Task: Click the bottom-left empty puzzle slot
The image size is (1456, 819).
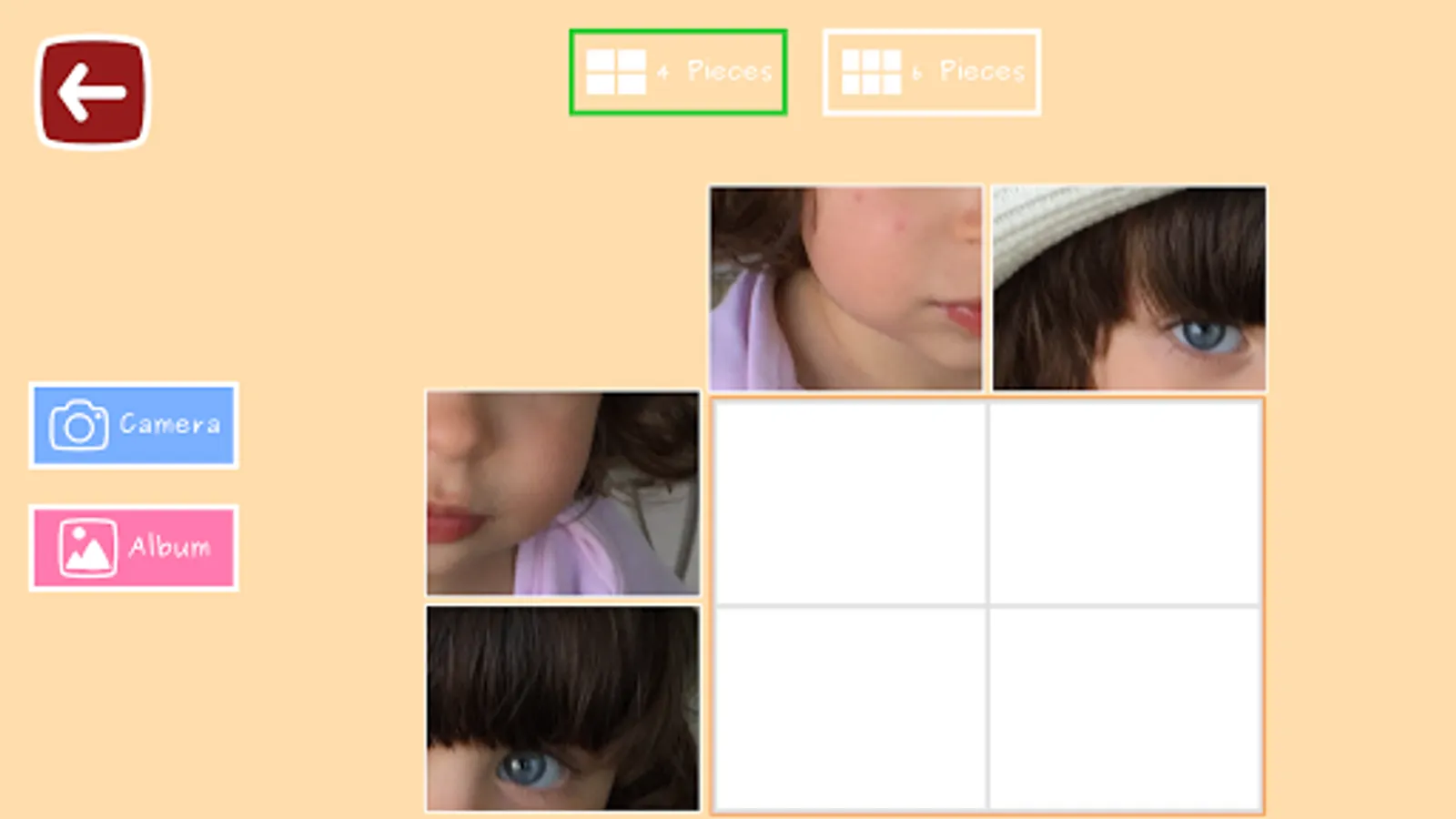Action: (x=850, y=707)
